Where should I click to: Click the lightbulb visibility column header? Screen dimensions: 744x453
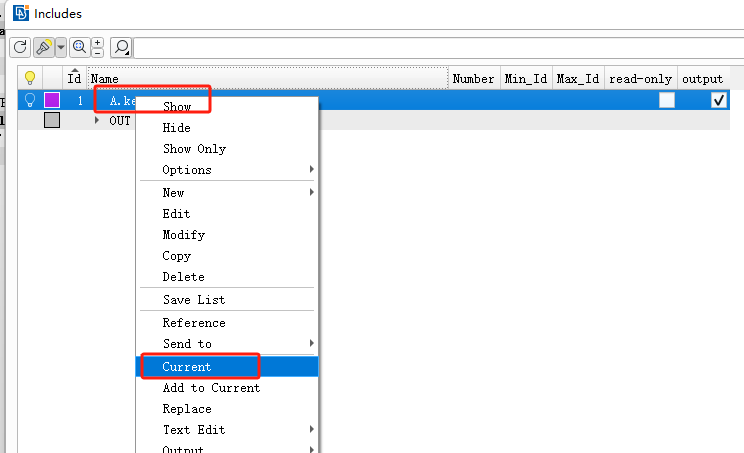pos(30,78)
